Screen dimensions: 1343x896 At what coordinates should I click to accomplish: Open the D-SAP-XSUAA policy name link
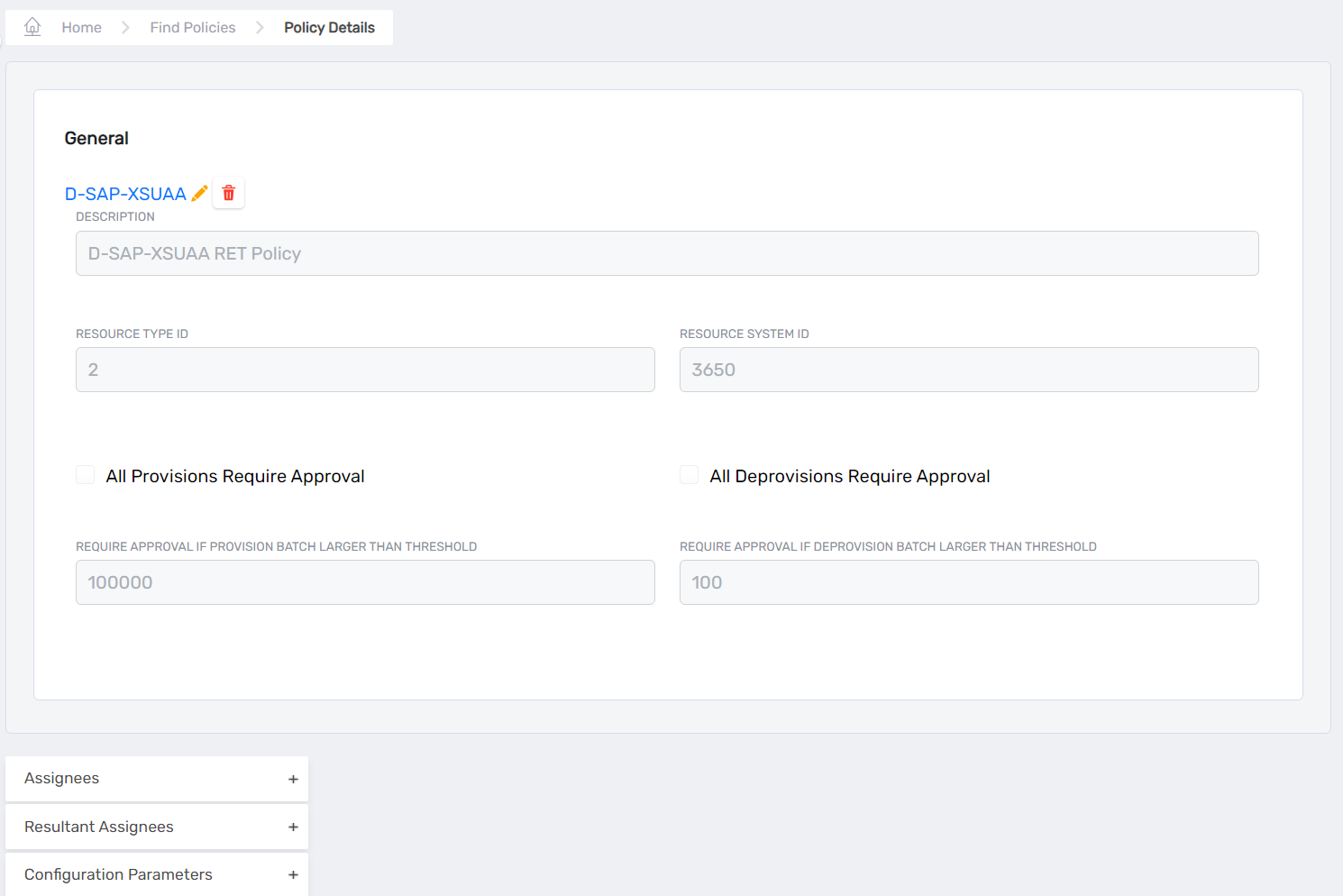pos(125,194)
